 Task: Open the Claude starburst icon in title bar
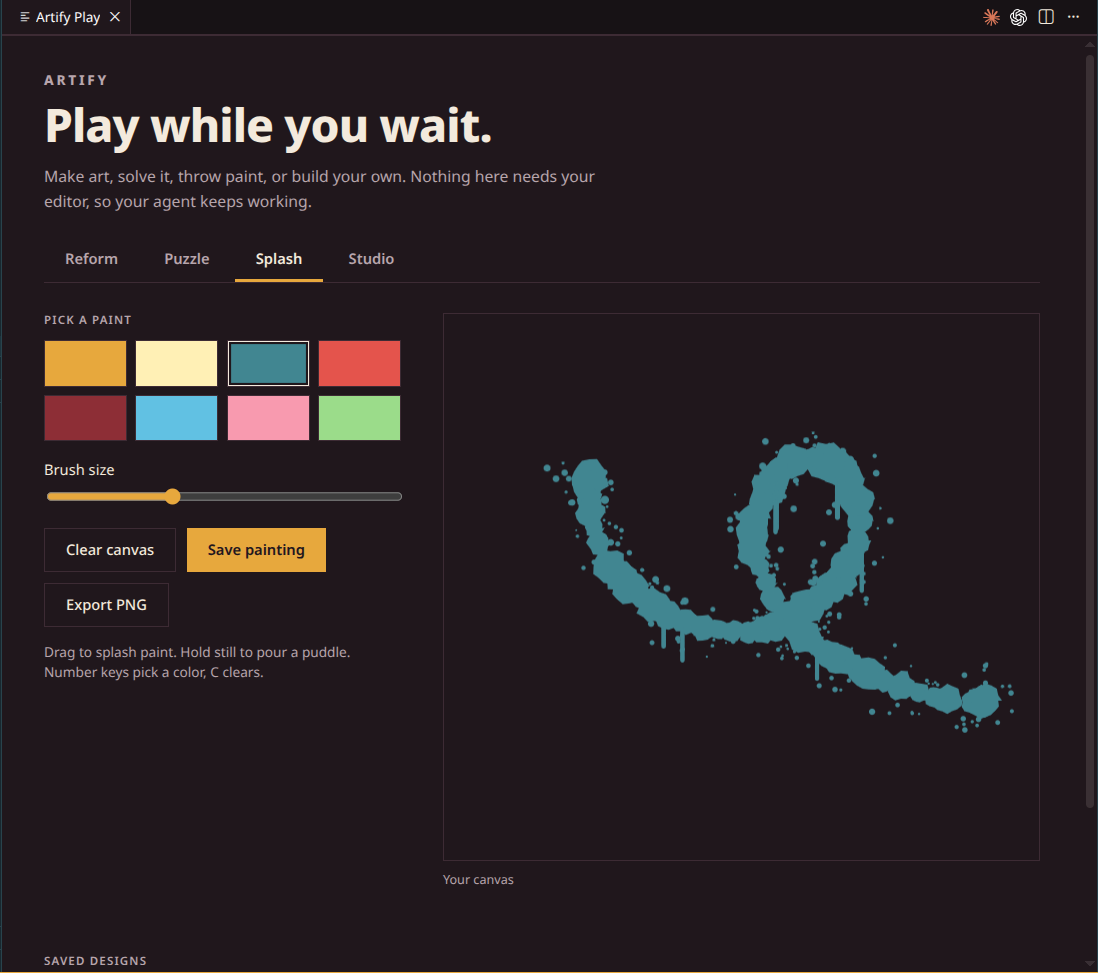[x=991, y=18]
